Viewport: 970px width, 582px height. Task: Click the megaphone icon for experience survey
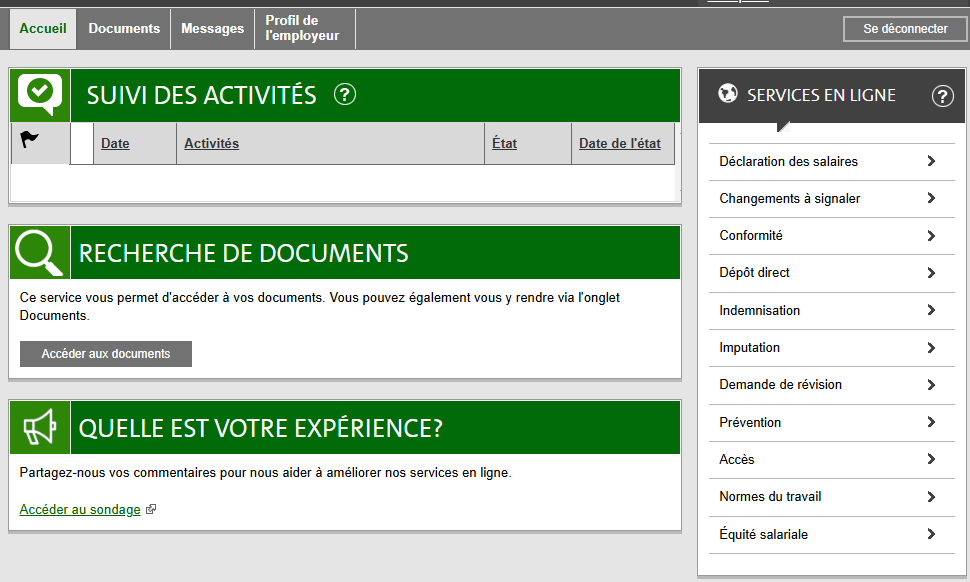click(x=40, y=428)
